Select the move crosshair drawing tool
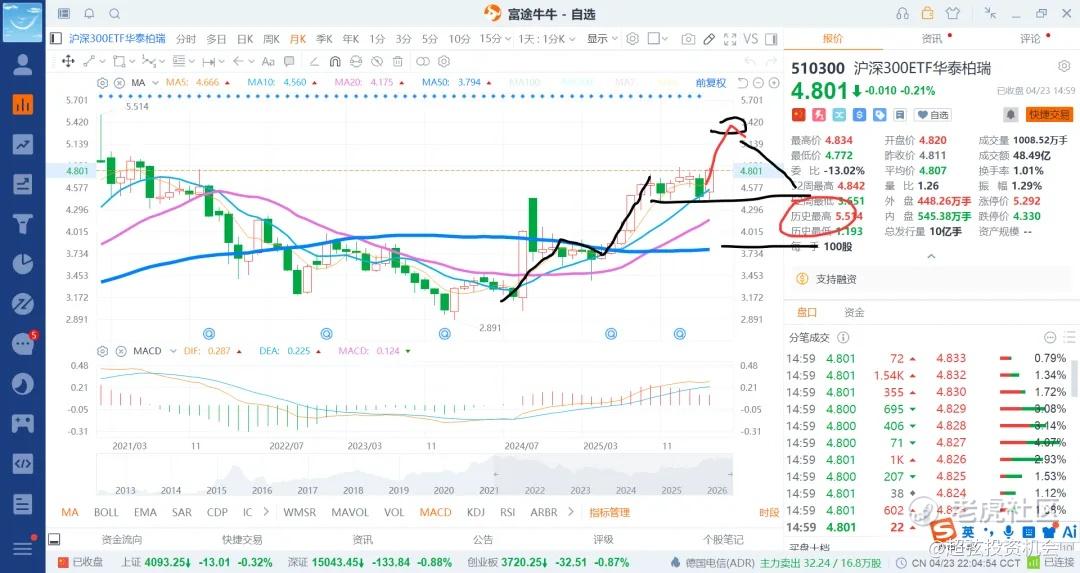1080x573 pixels. pyautogui.click(x=68, y=61)
